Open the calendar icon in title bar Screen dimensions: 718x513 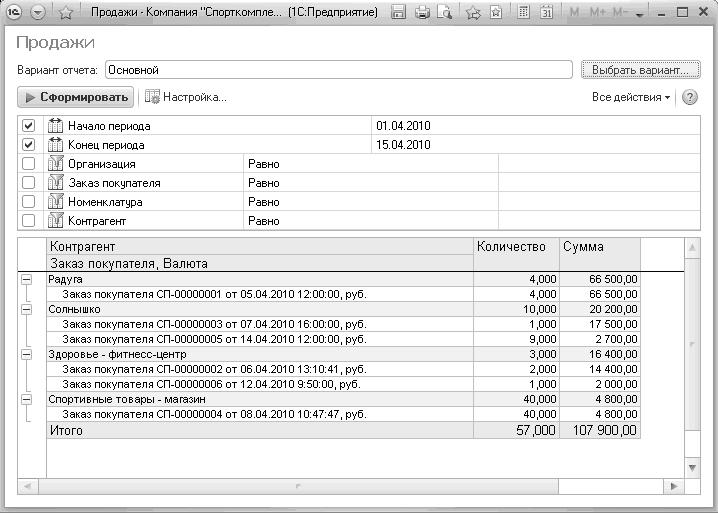tap(546, 12)
